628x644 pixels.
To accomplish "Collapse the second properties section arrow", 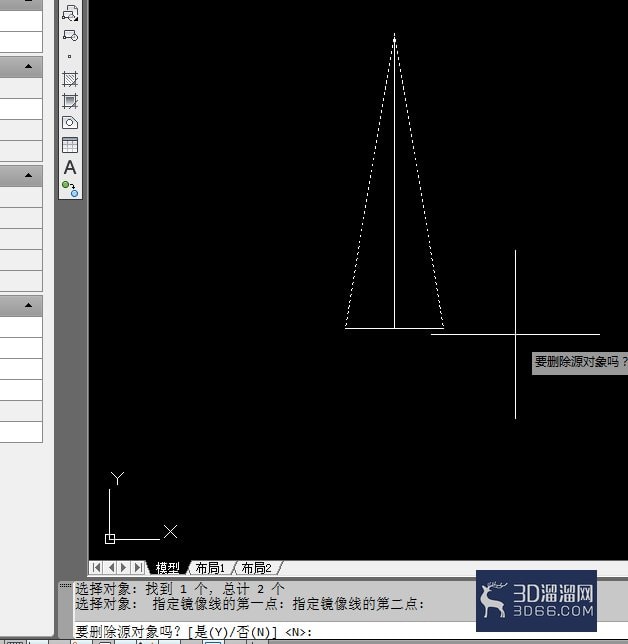I will 28,175.
